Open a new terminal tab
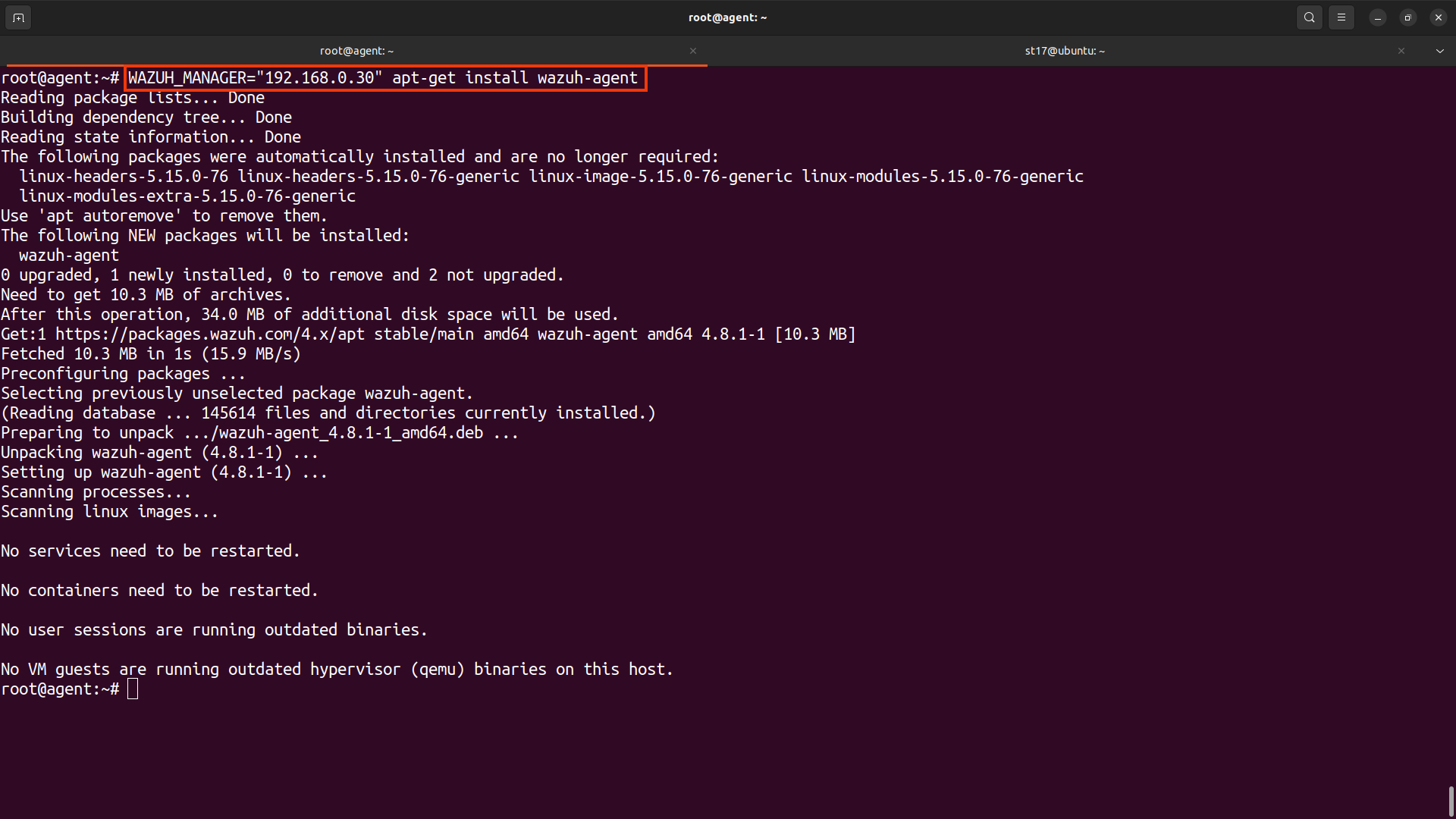 [x=18, y=17]
